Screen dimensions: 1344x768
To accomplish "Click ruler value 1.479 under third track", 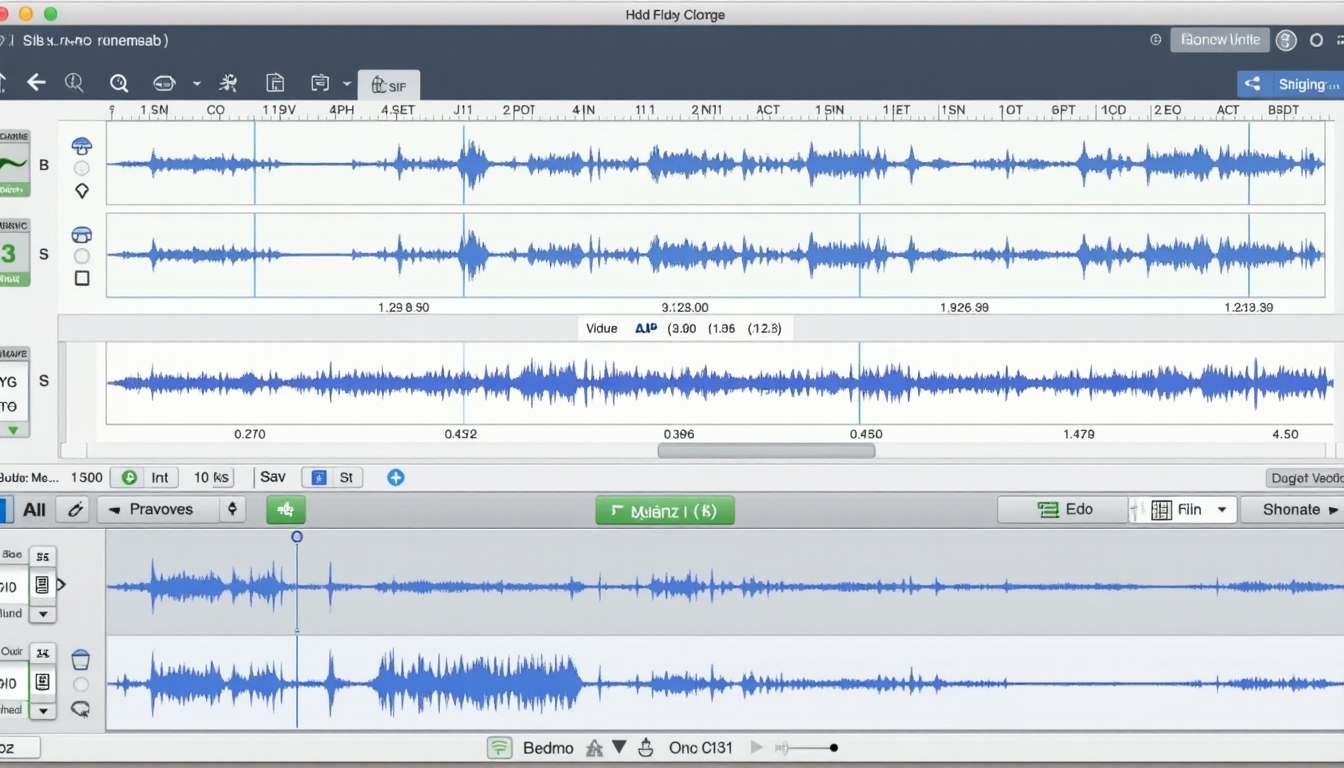I will [1078, 434].
